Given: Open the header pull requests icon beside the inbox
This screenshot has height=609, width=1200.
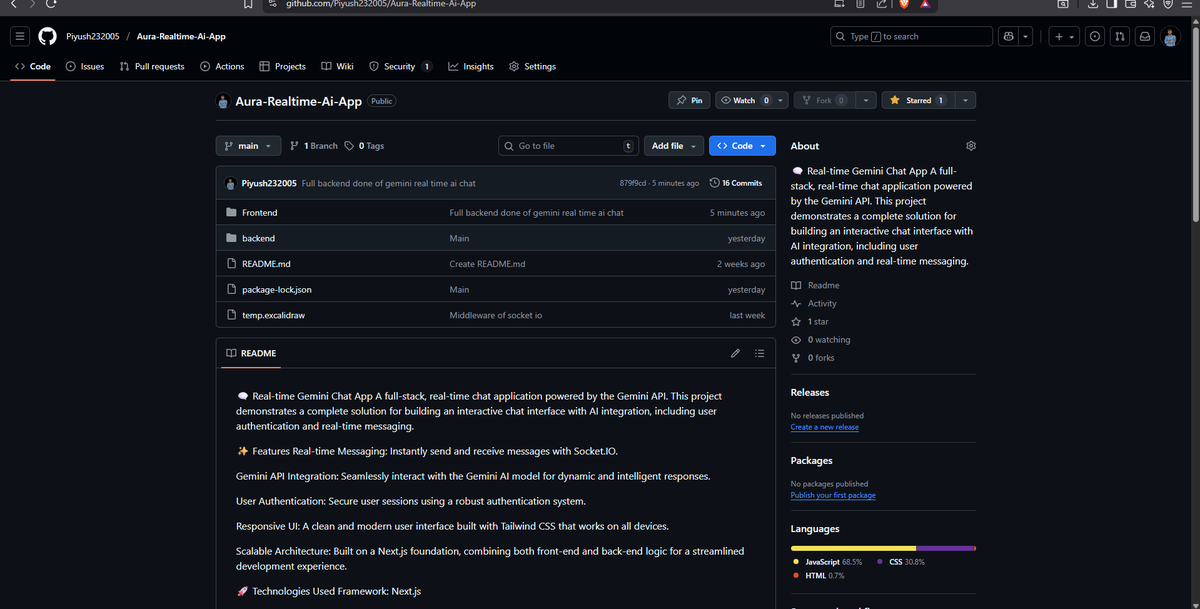Looking at the screenshot, I should 1120,36.
